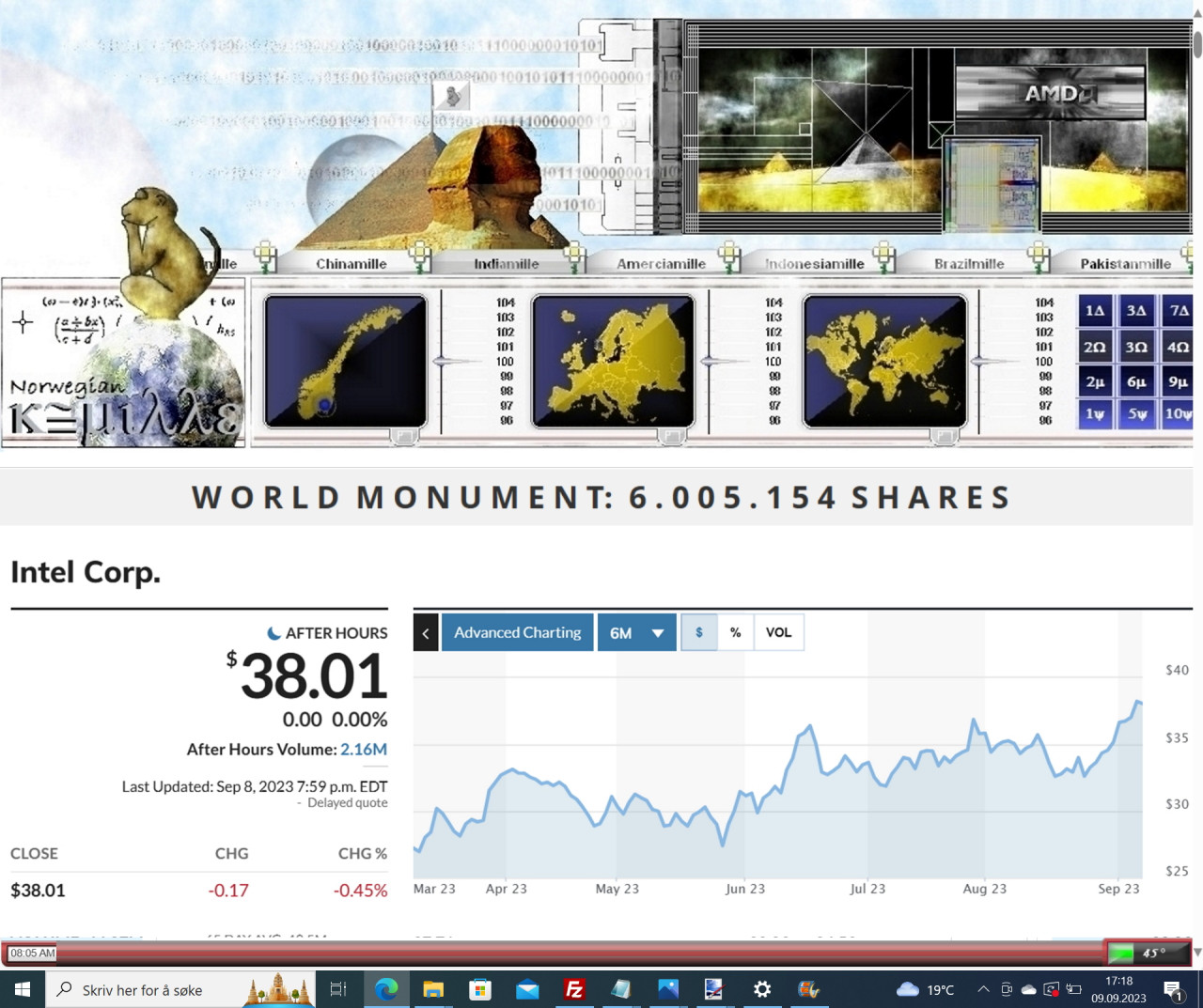
Task: Click the Norway map thumbnail
Action: click(345, 361)
